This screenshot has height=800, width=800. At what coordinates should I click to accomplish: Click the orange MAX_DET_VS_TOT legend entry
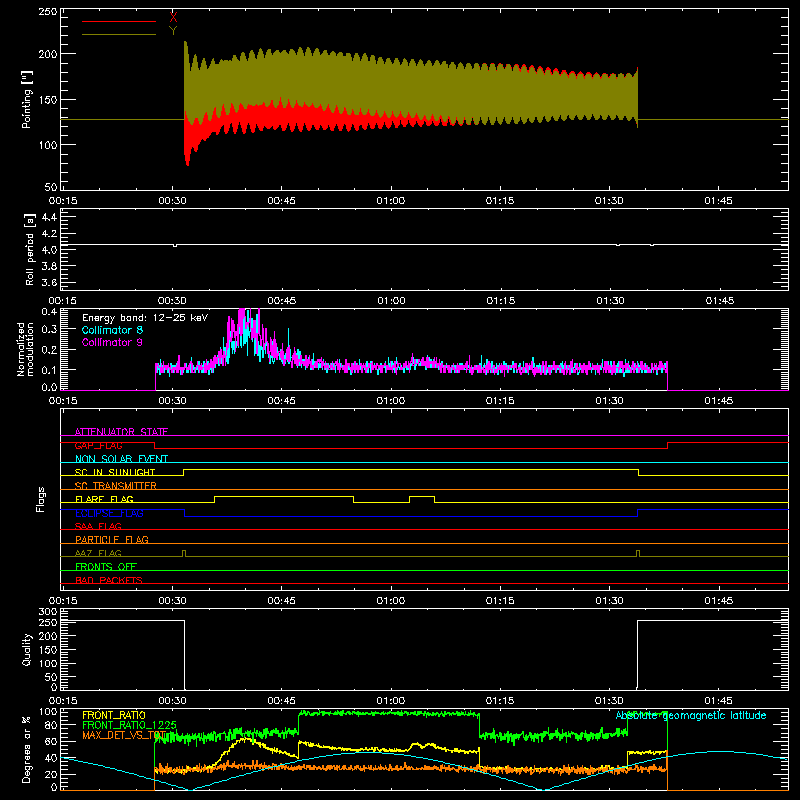point(124,735)
